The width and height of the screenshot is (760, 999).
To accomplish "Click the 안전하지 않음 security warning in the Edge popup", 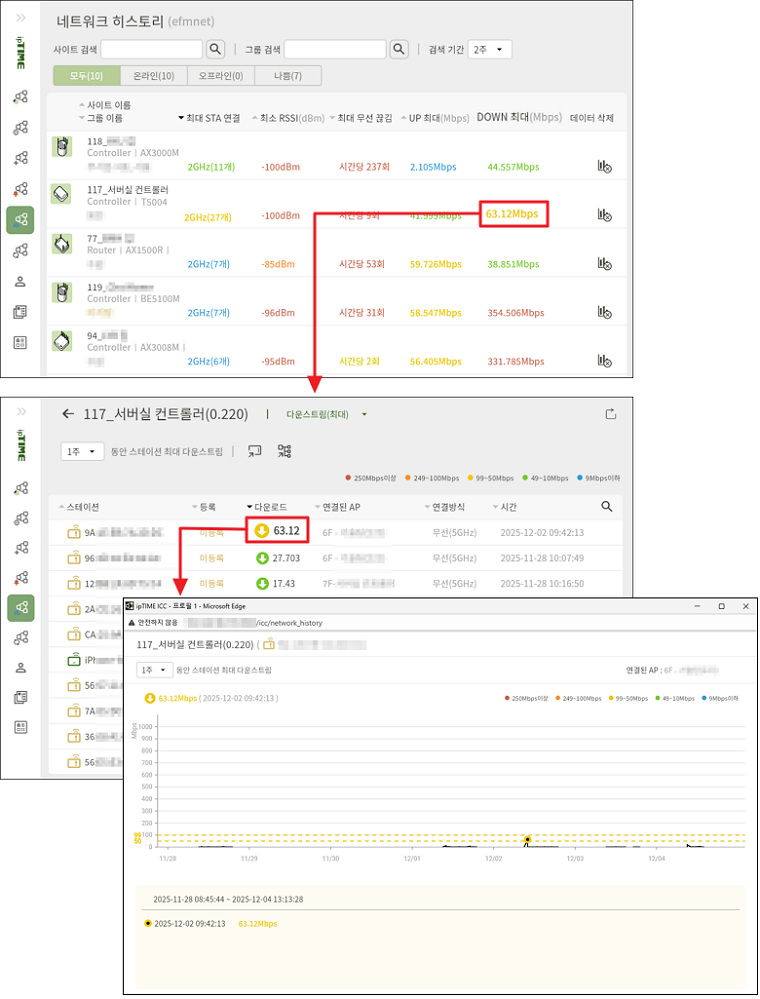I will [153, 623].
